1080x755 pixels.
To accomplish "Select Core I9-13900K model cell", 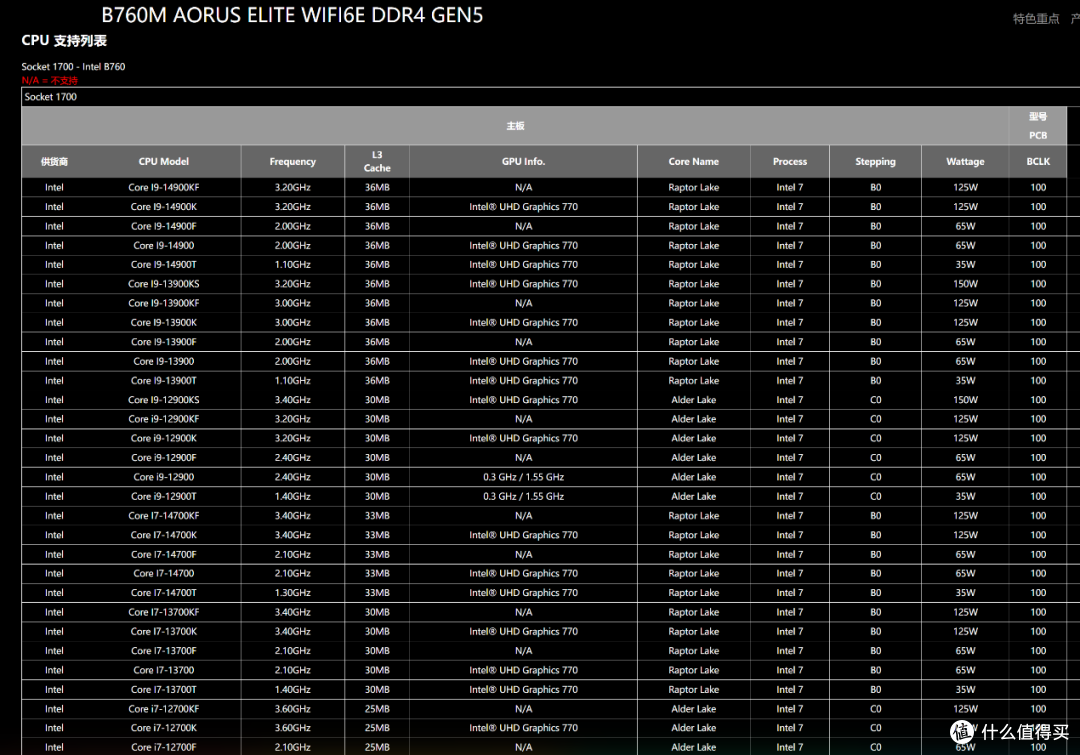I will click(163, 322).
